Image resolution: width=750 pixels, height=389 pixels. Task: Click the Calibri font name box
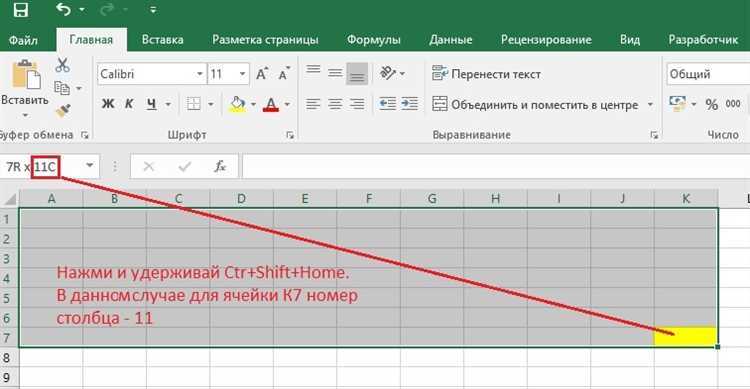point(146,74)
